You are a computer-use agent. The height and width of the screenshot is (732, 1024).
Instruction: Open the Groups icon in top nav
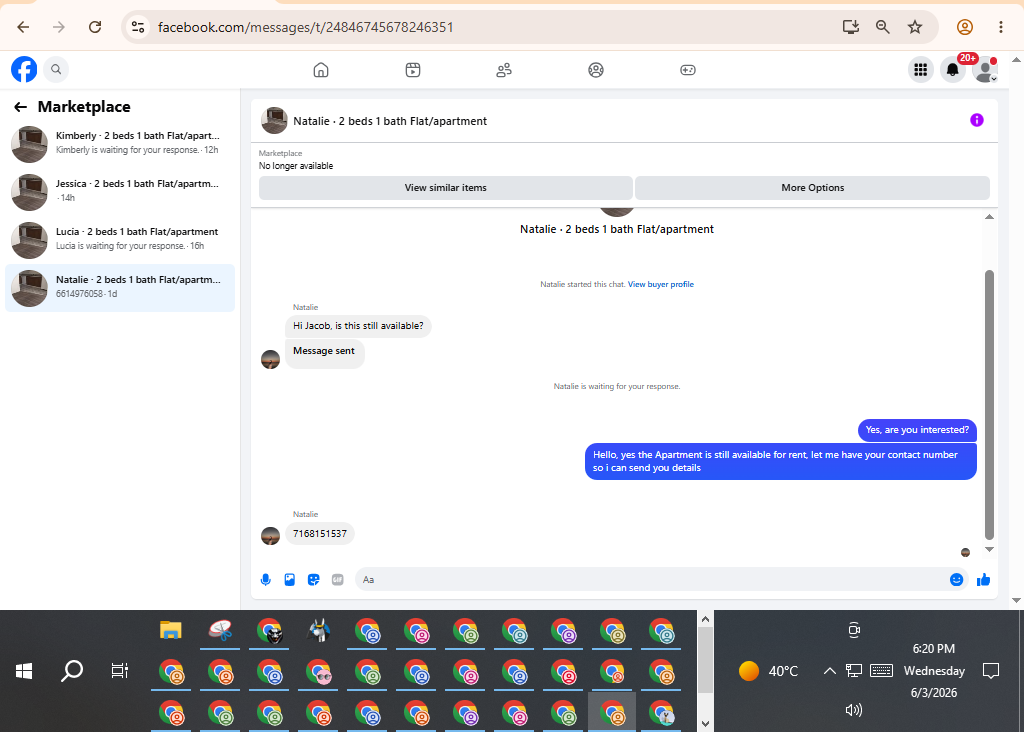(596, 70)
